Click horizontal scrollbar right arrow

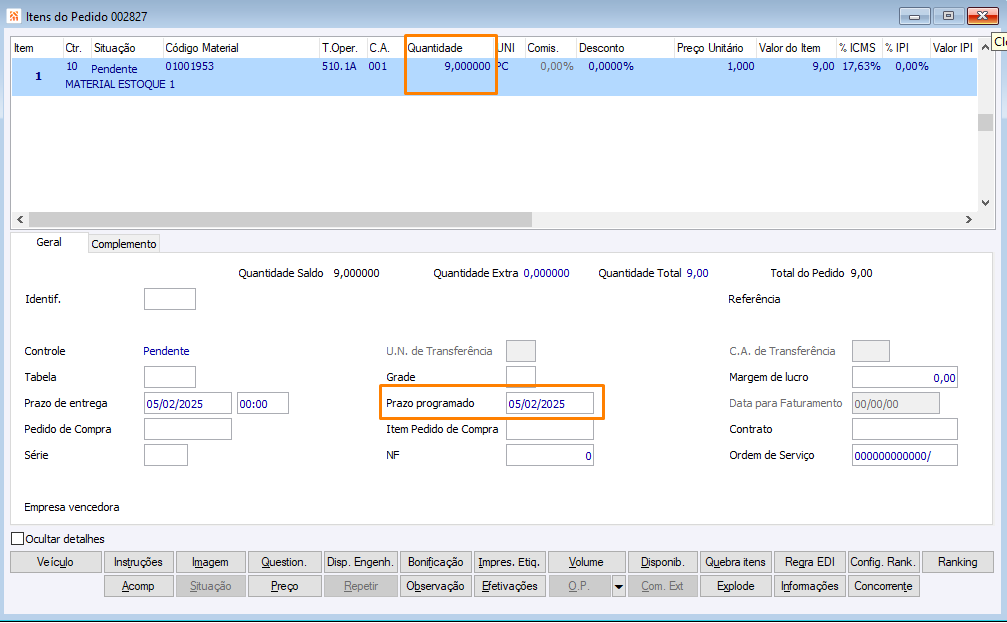[x=968, y=220]
